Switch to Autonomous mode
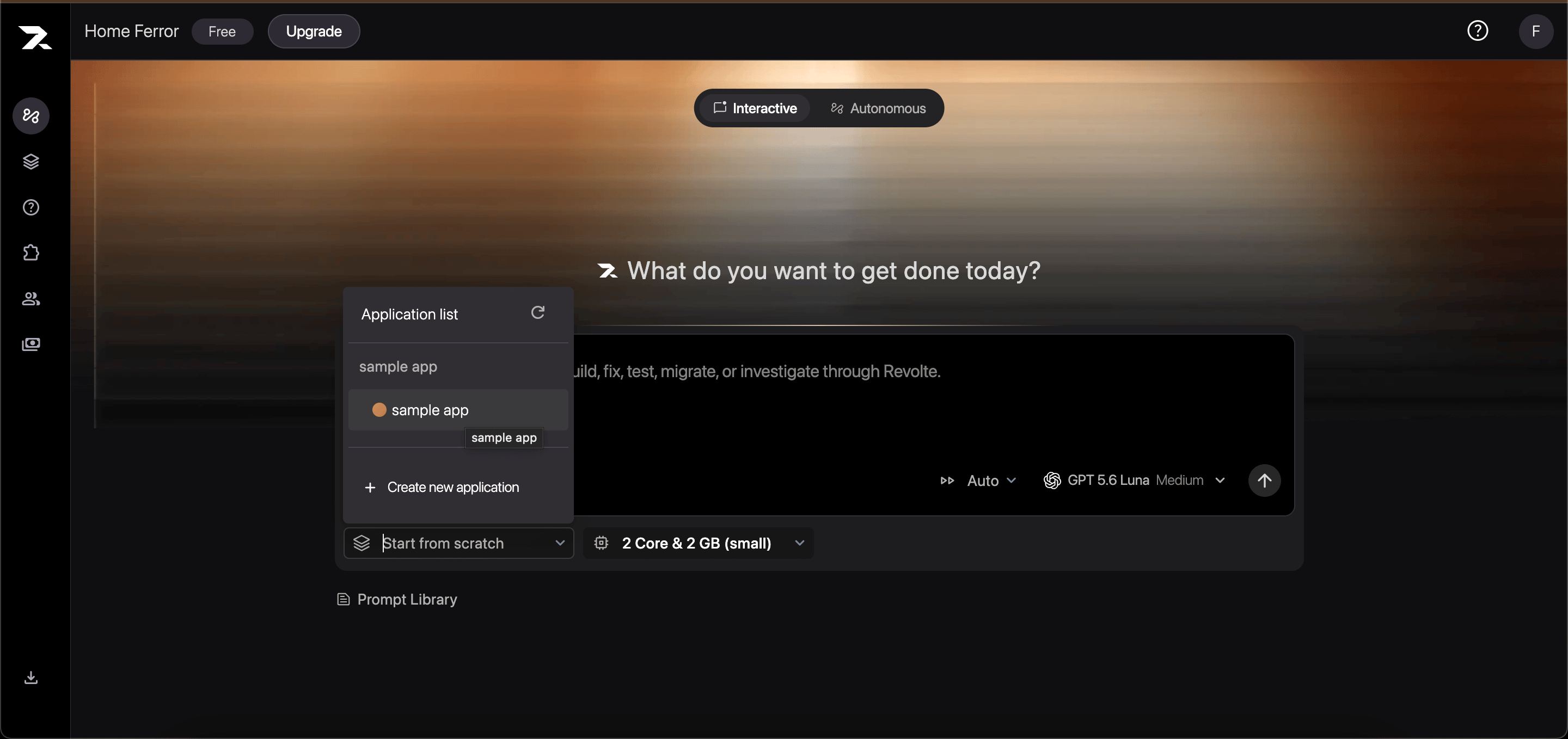Screen dimensions: 1568x739 [x=878, y=108]
